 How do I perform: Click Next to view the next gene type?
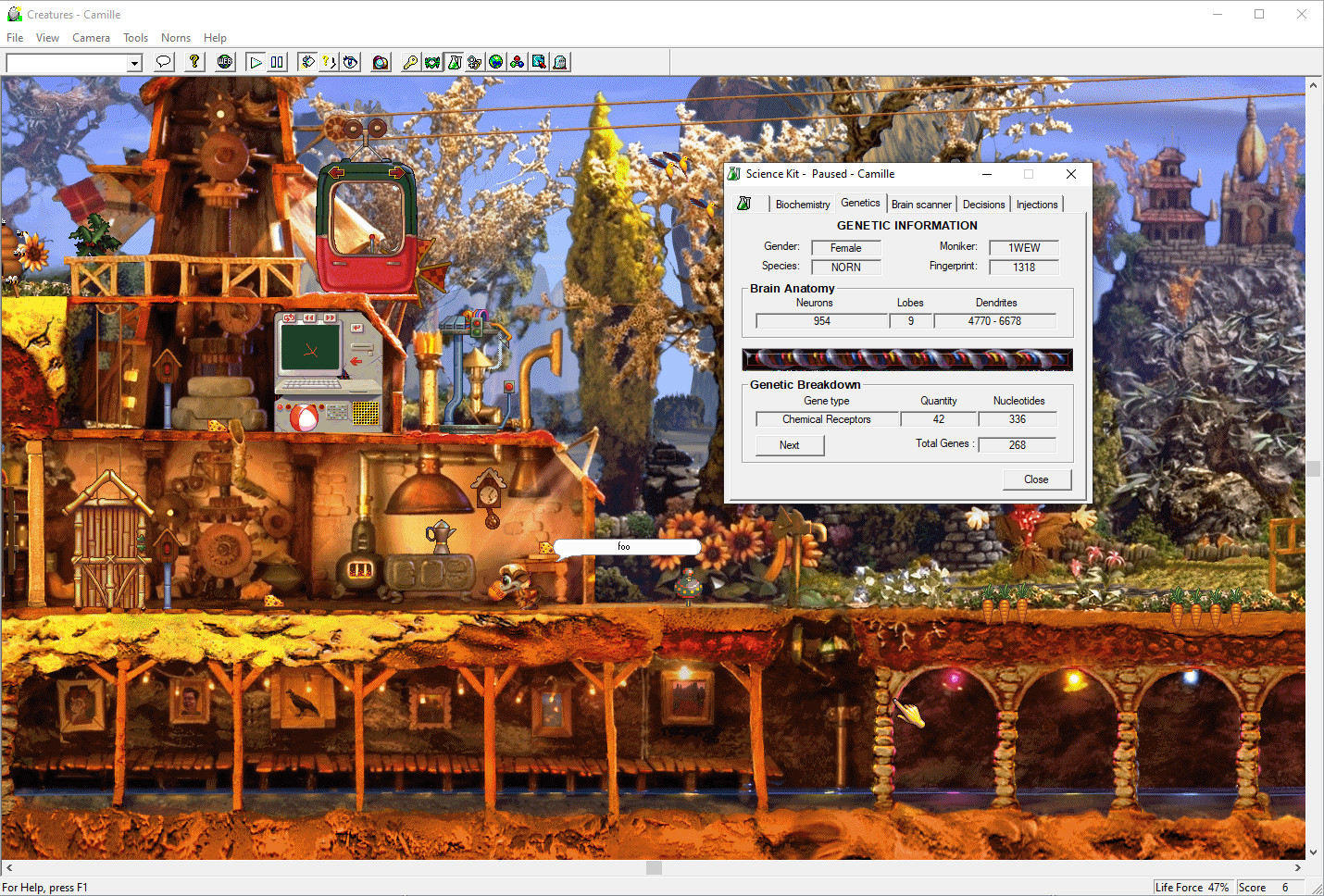click(x=789, y=445)
